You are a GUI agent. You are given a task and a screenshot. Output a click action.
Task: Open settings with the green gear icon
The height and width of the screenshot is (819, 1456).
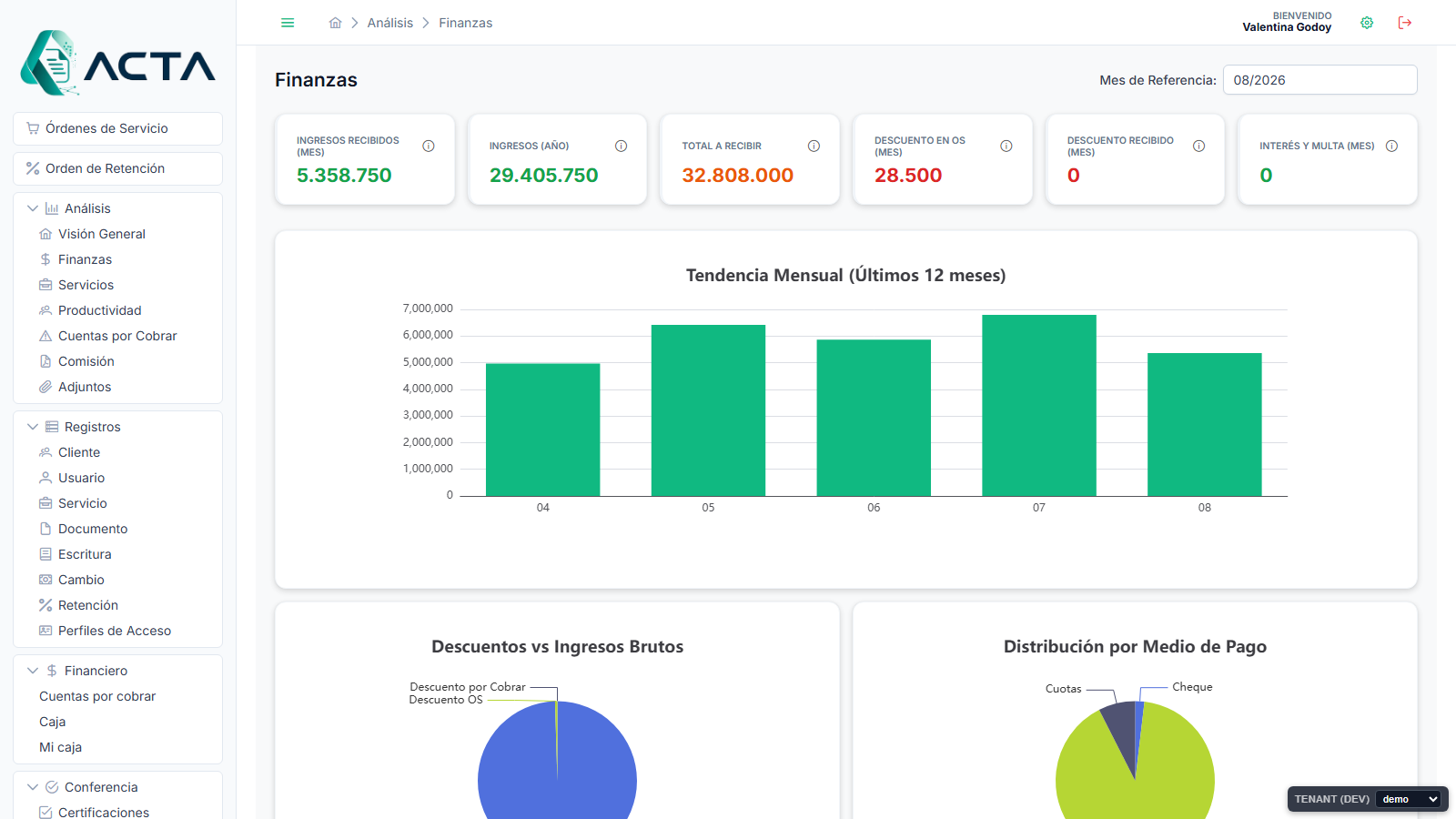pyautogui.click(x=1367, y=23)
